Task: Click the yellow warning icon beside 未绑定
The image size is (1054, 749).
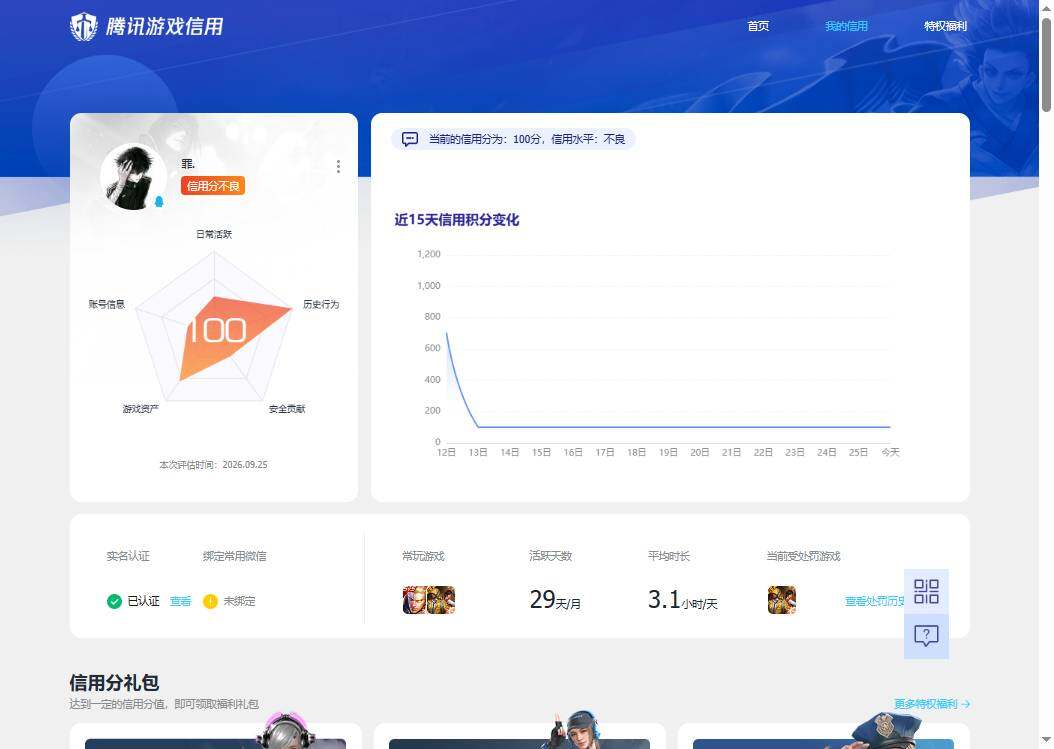Action: 210,601
